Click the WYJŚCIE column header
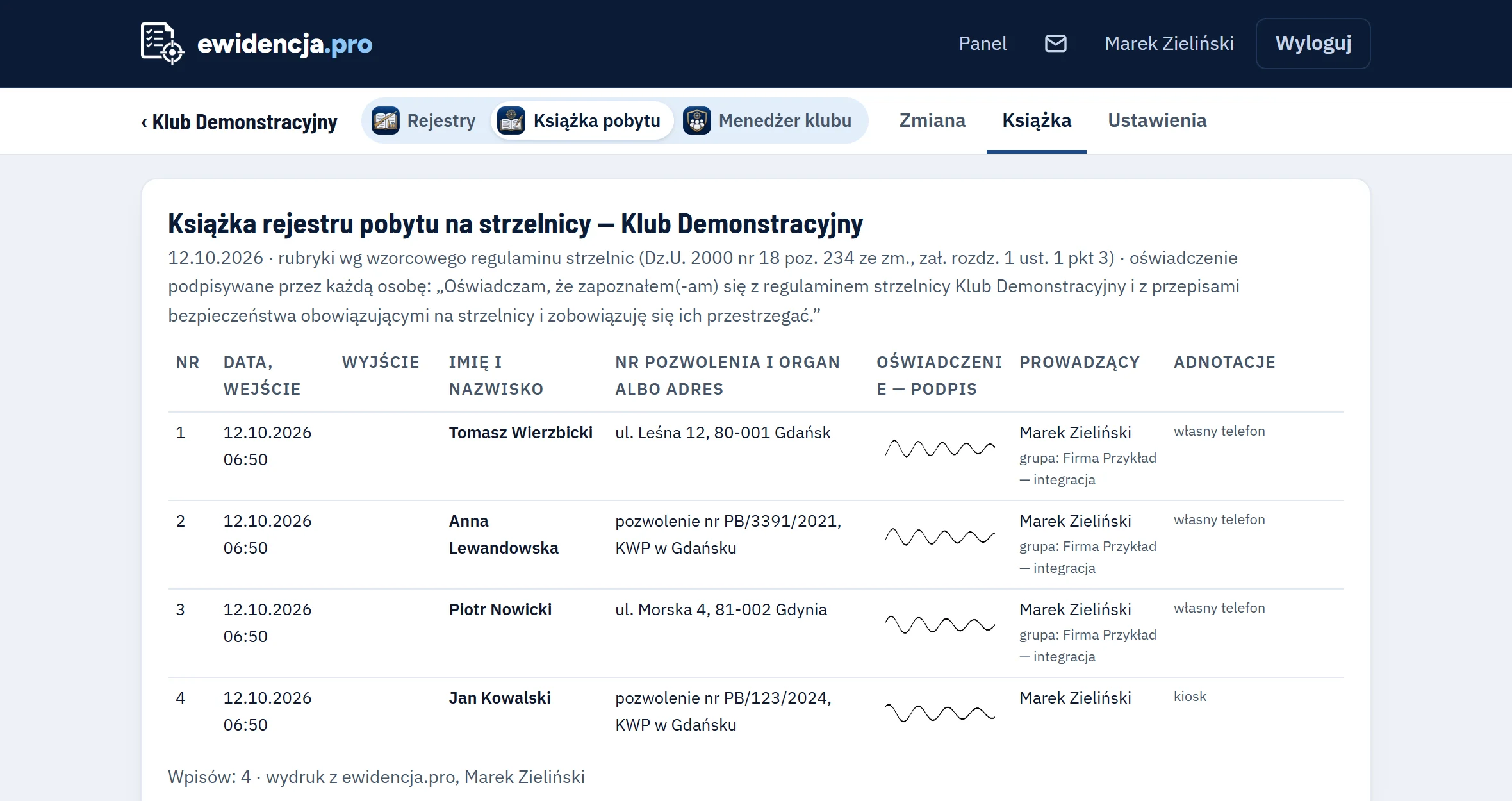Screen dimensions: 1512x801 [x=381, y=362]
